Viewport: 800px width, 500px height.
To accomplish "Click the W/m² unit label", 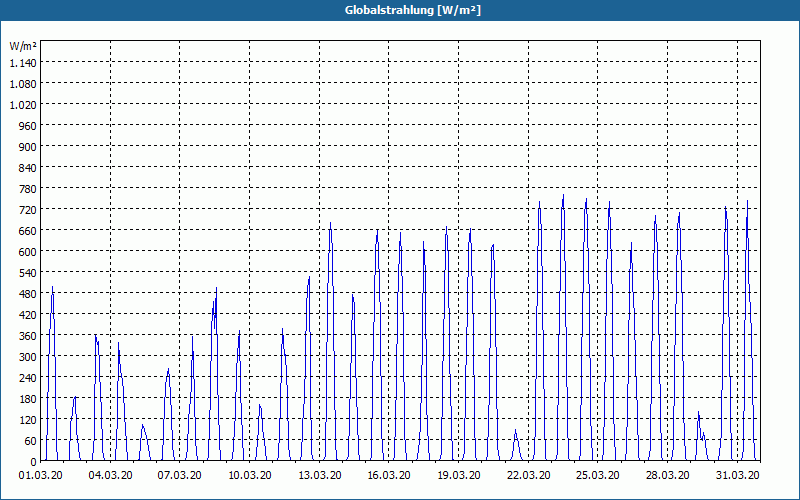I will pyautogui.click(x=23, y=46).
